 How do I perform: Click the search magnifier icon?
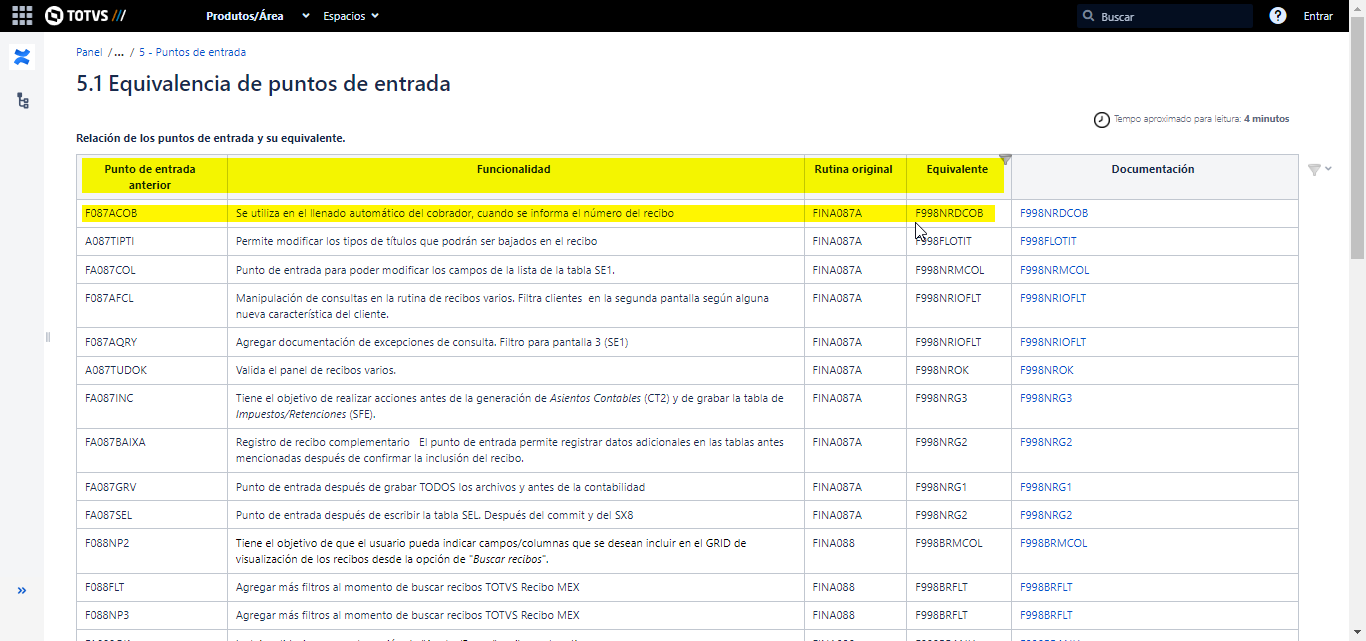pyautogui.click(x=1088, y=16)
